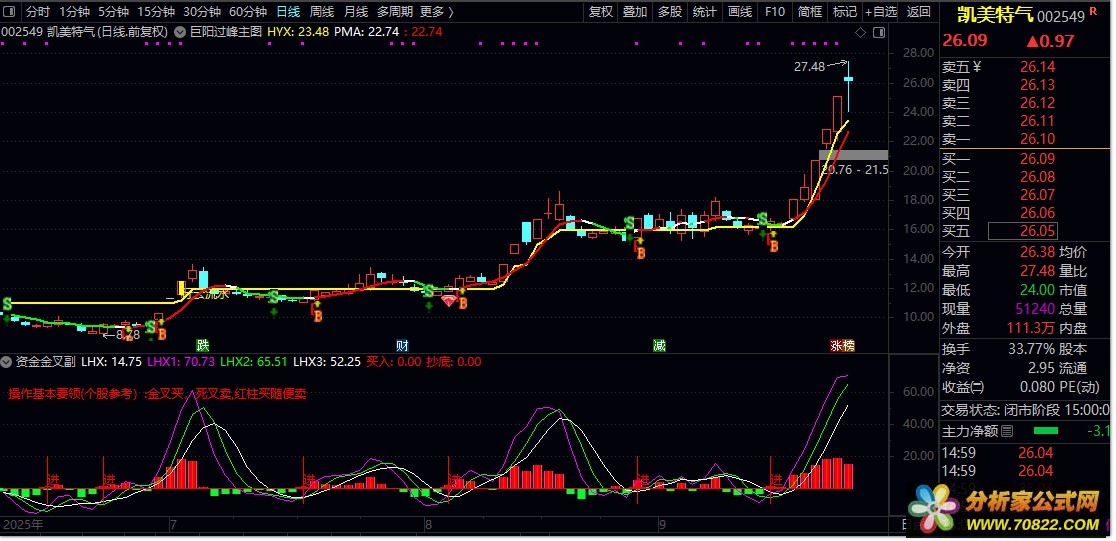This screenshot has width=1116, height=541.
Task: Toggle the panel icon beside the diamond
Action: pos(878,32)
